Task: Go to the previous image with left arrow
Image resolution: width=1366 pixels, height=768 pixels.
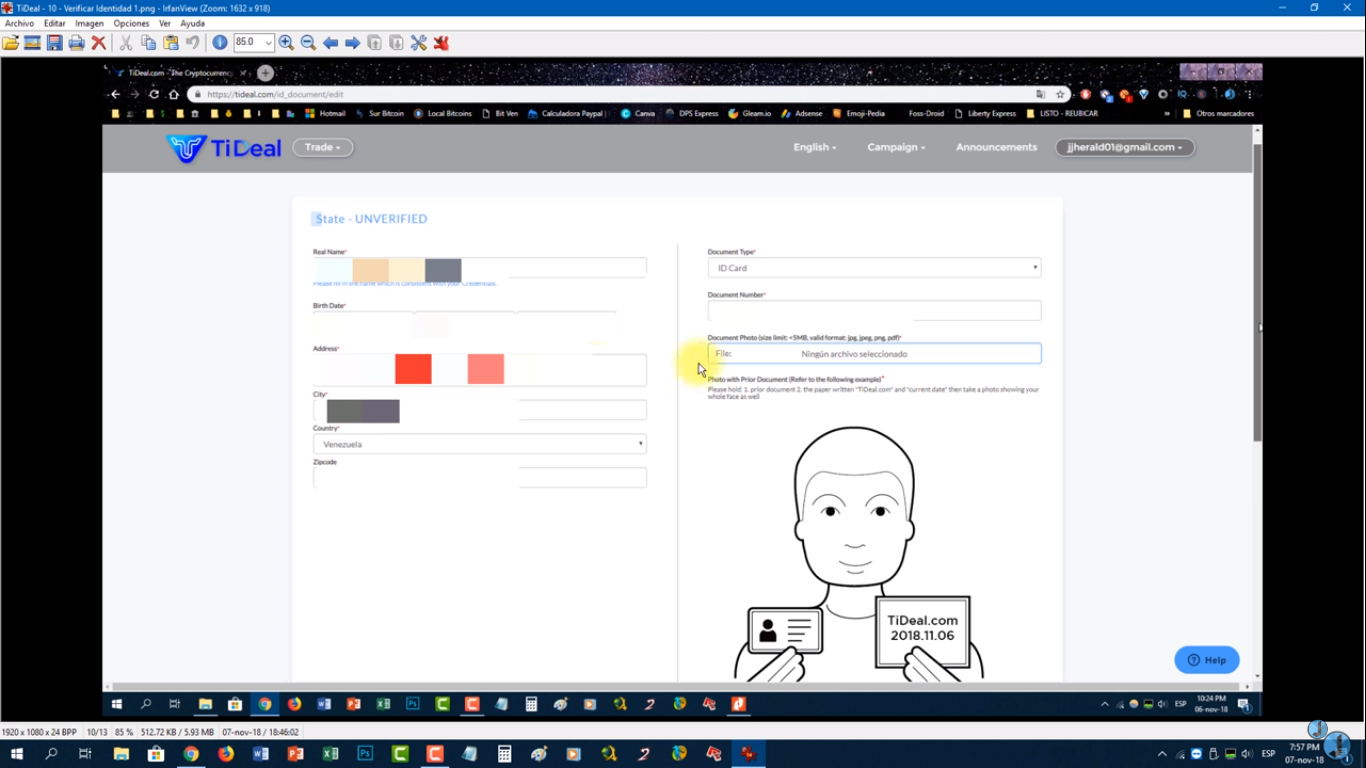Action: click(330, 43)
